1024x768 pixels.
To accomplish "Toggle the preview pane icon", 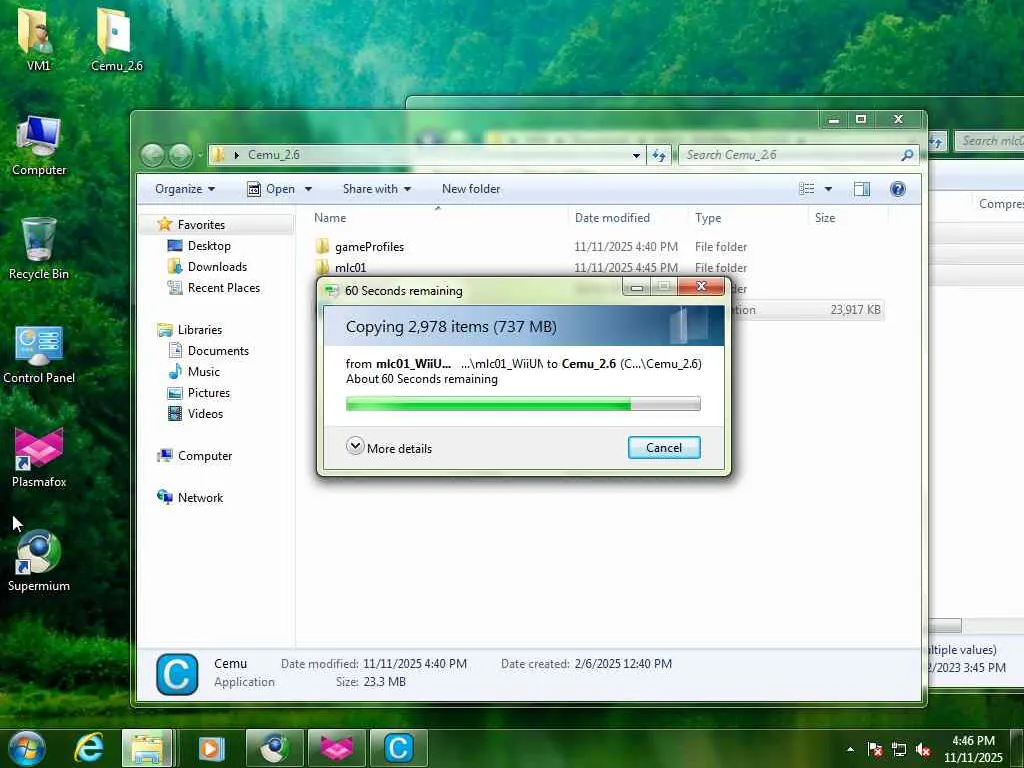I will (x=861, y=189).
